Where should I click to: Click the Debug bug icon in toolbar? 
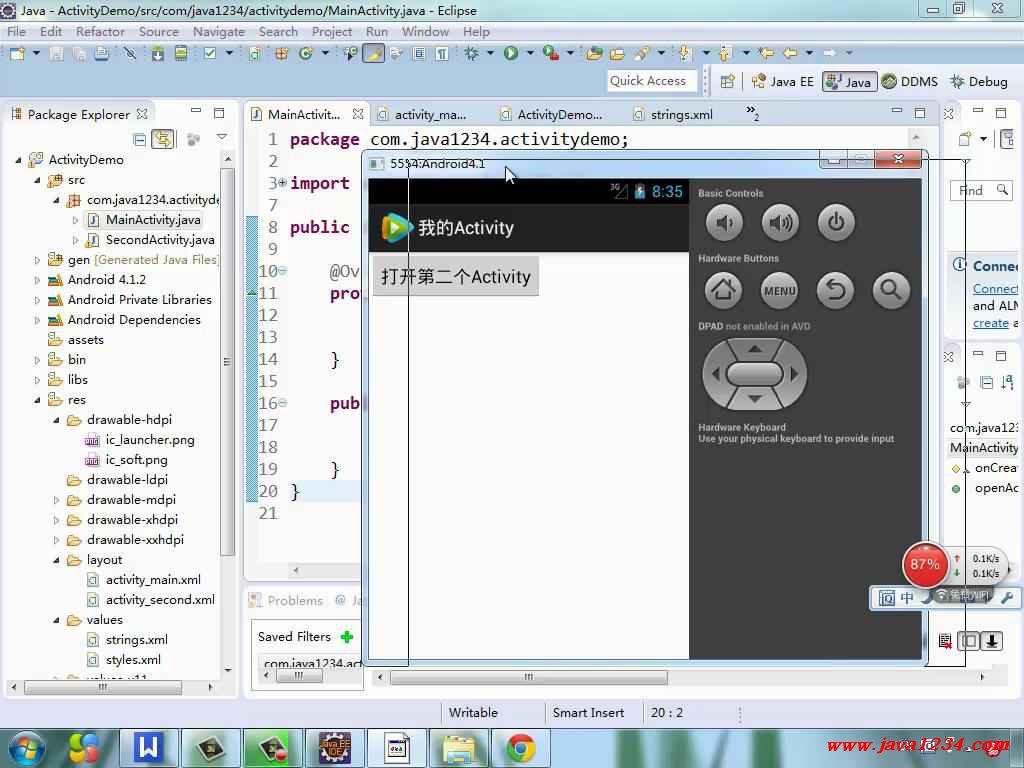pyautogui.click(x=472, y=54)
